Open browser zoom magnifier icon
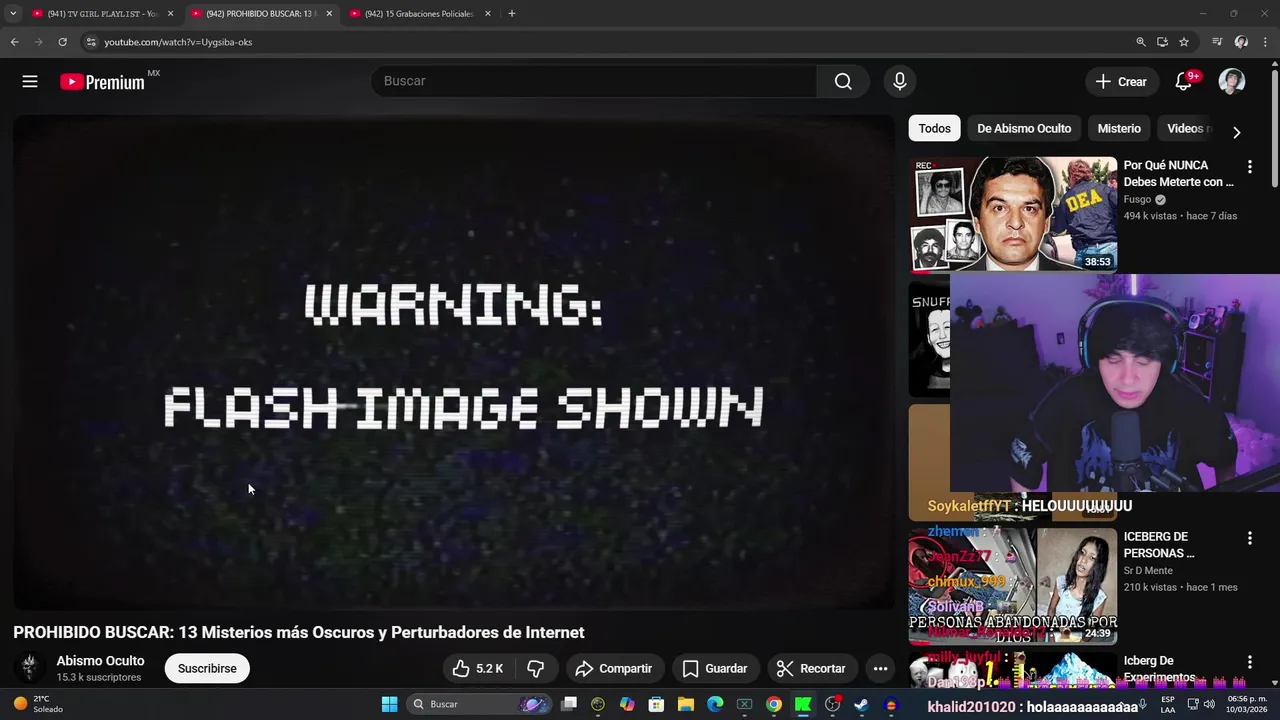The width and height of the screenshot is (1280, 720). (1141, 42)
